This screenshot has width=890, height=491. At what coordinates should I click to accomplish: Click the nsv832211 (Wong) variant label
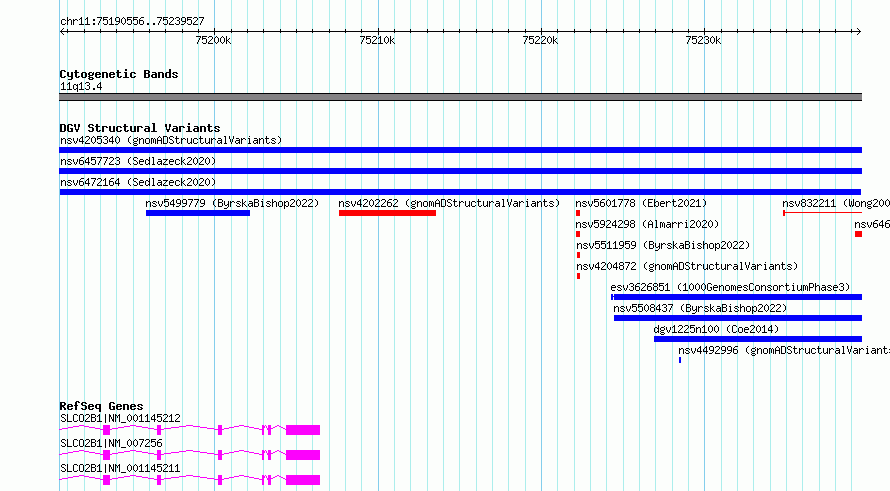[836, 203]
